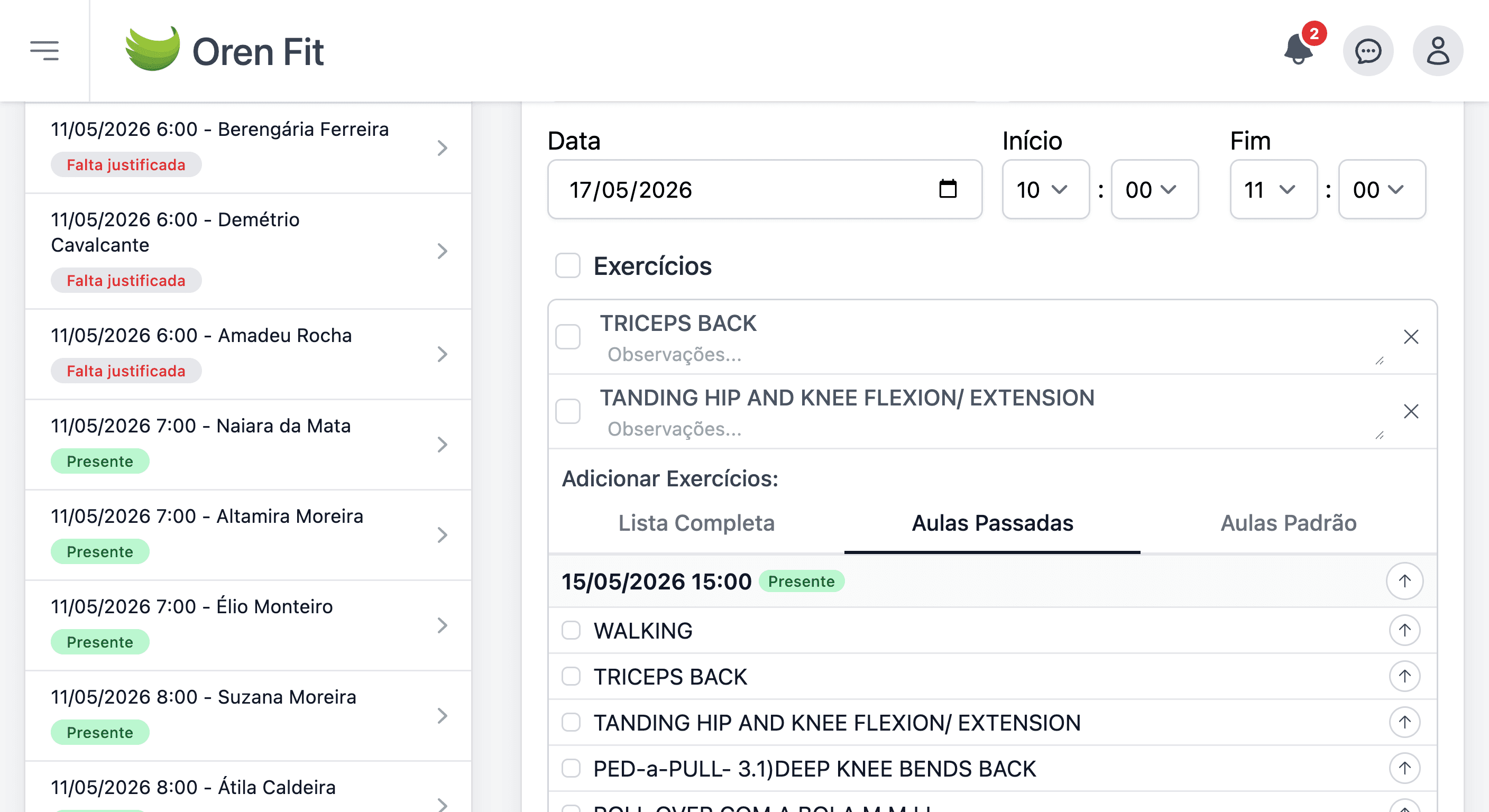The image size is (1489, 812).
Task: Check selected TANDING HIP AND KNEE FLEXION checkbox
Action: tap(567, 411)
